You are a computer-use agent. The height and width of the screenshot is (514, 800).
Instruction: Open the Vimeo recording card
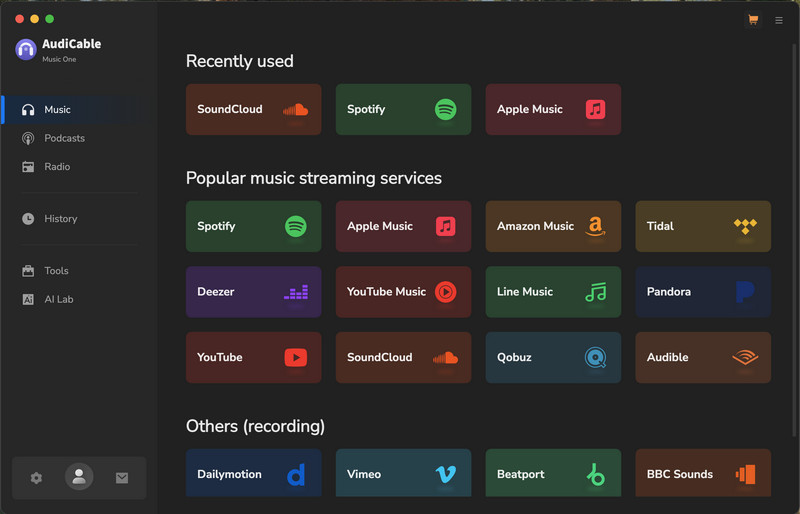click(x=404, y=473)
